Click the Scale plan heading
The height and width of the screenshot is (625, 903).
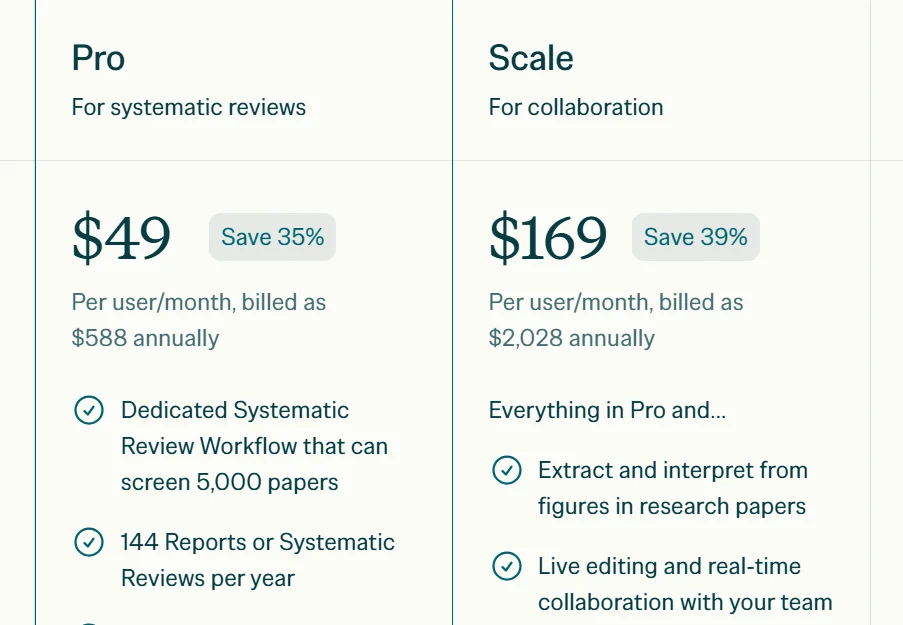click(531, 58)
